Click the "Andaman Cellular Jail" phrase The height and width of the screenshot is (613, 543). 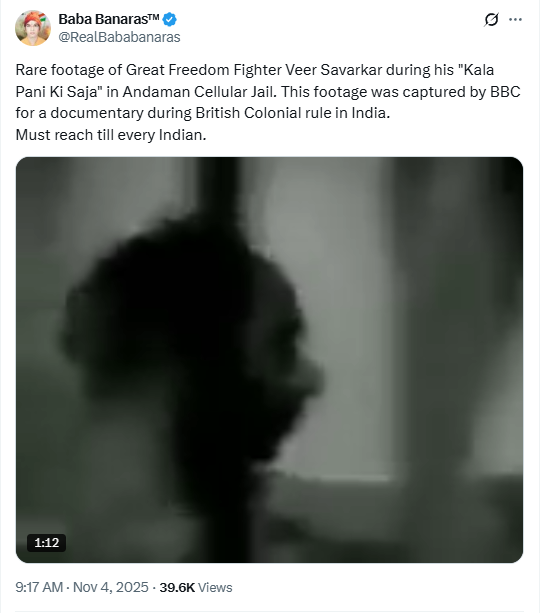pos(197,92)
